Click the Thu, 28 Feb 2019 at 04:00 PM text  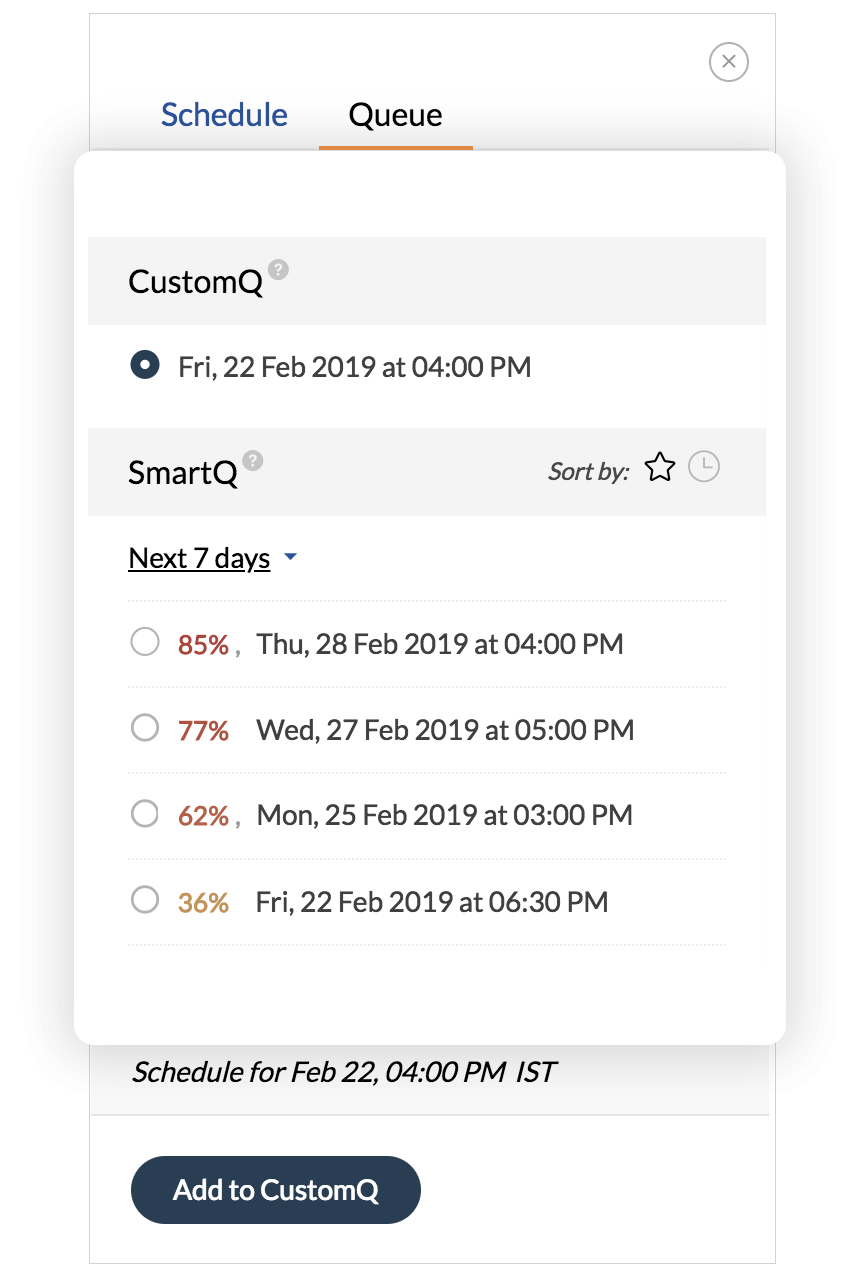[440, 644]
